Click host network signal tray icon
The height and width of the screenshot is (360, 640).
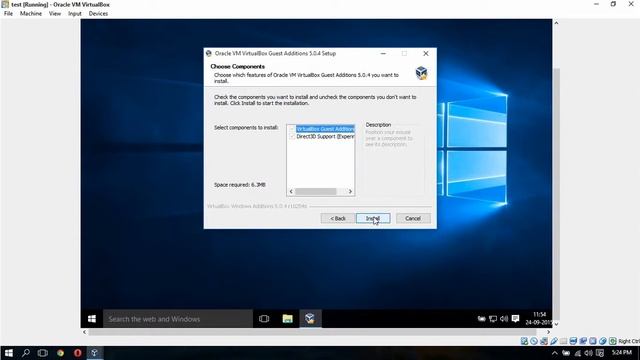pos(578,353)
